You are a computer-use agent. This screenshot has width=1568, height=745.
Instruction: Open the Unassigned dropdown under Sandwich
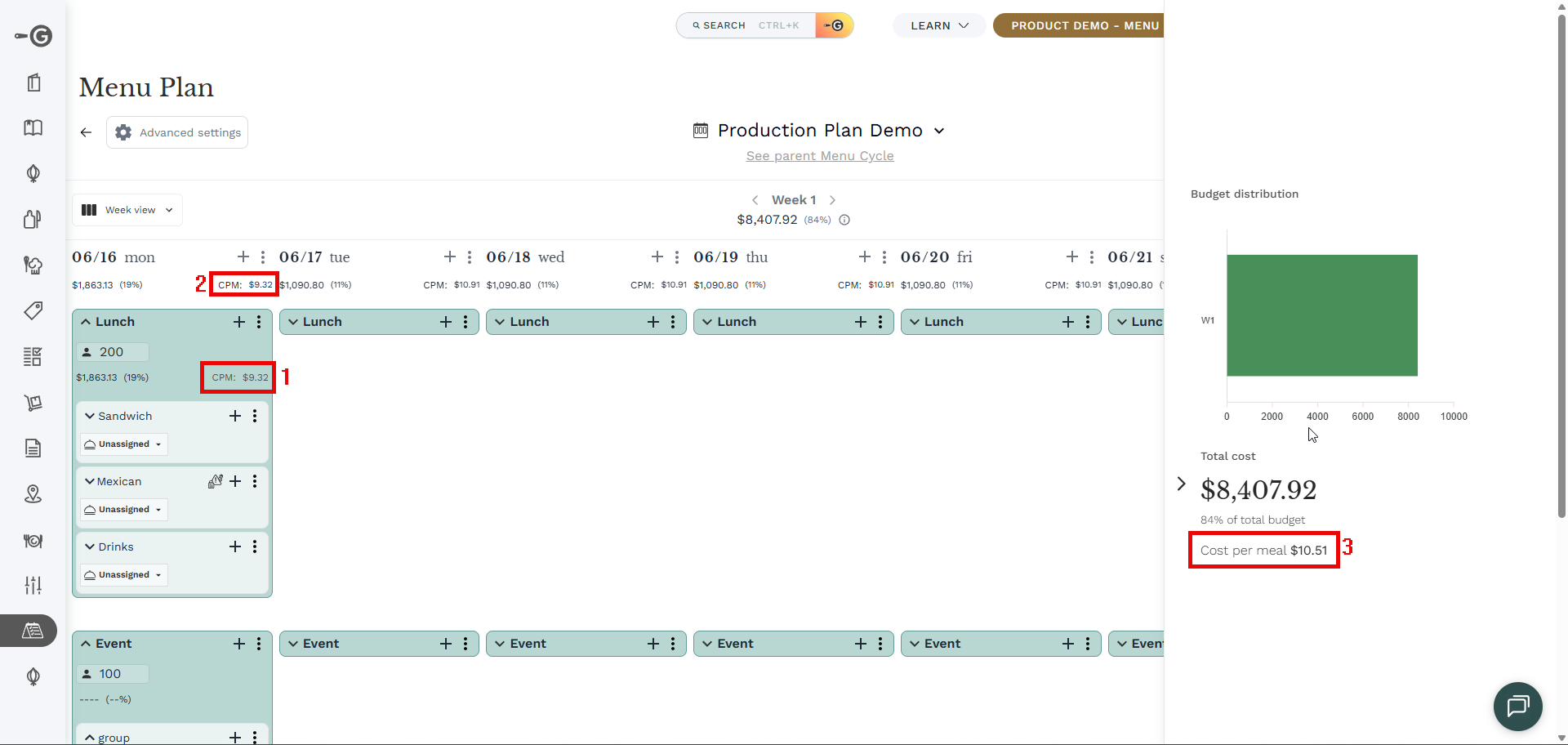tap(123, 444)
